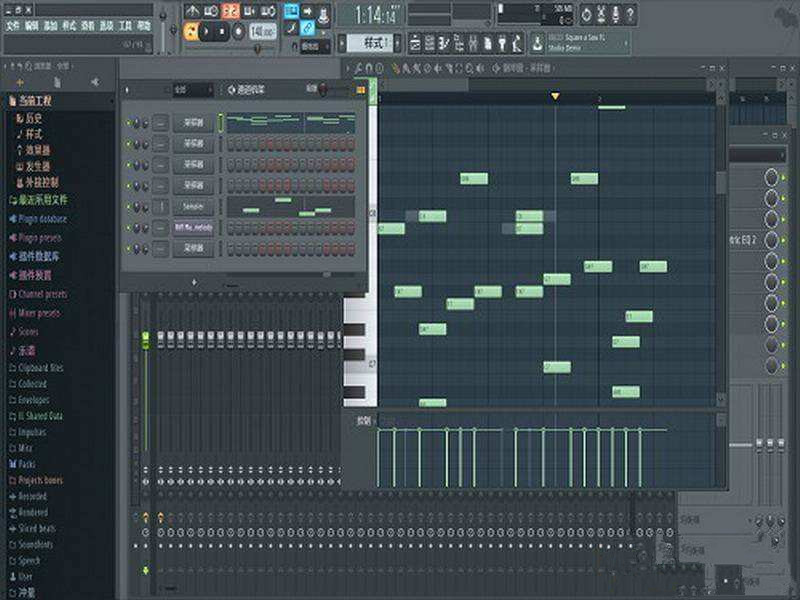Click the tempo display showing 140

click(x=262, y=31)
